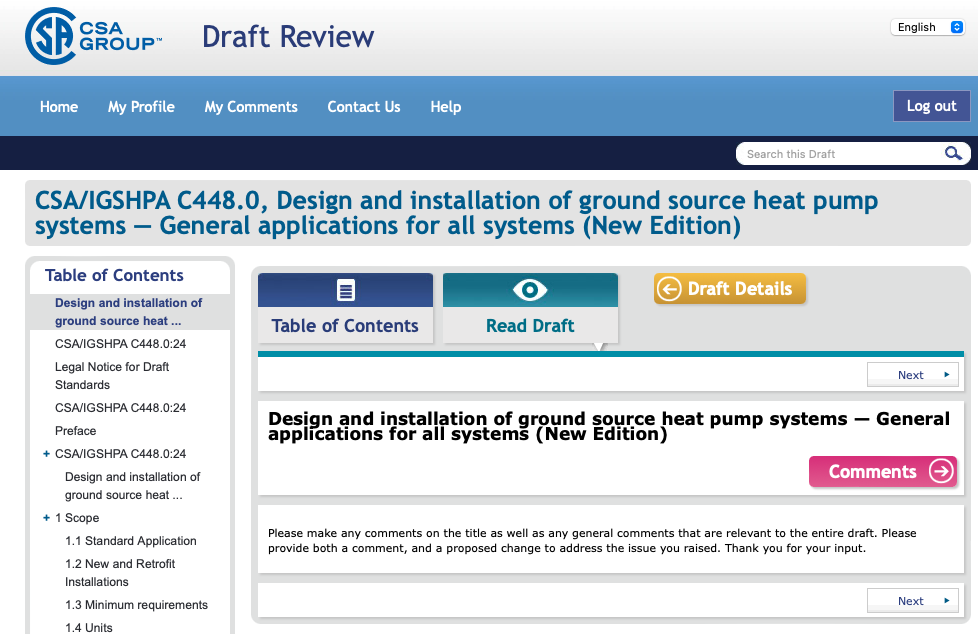The image size is (978, 634).
Task: Click the Log out button
Action: point(931,106)
